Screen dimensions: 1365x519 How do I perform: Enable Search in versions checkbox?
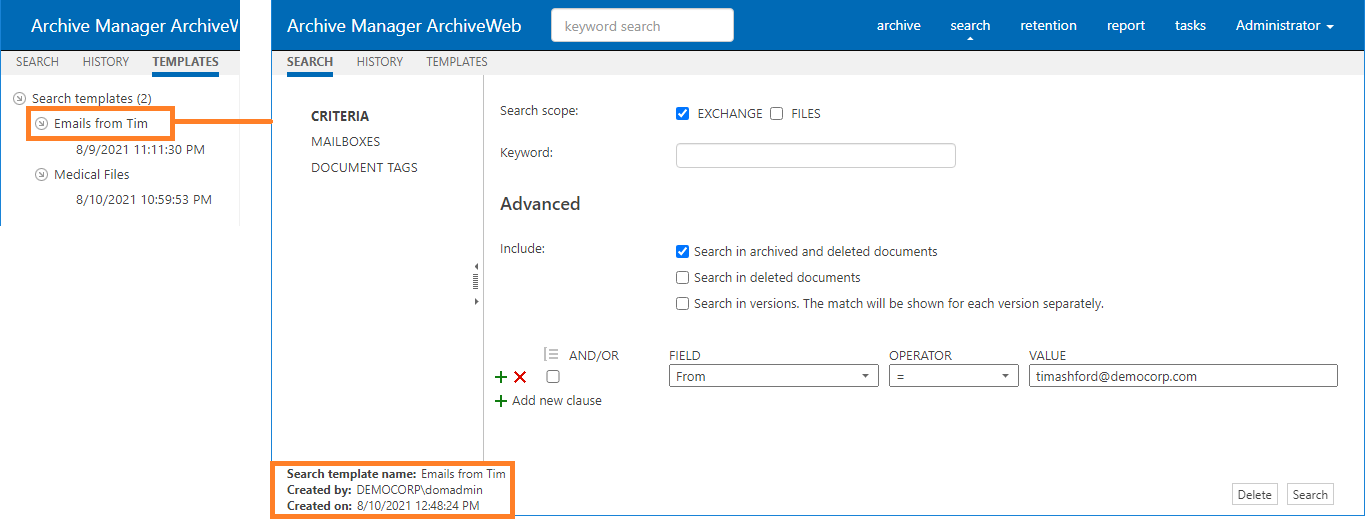pyautogui.click(x=683, y=304)
